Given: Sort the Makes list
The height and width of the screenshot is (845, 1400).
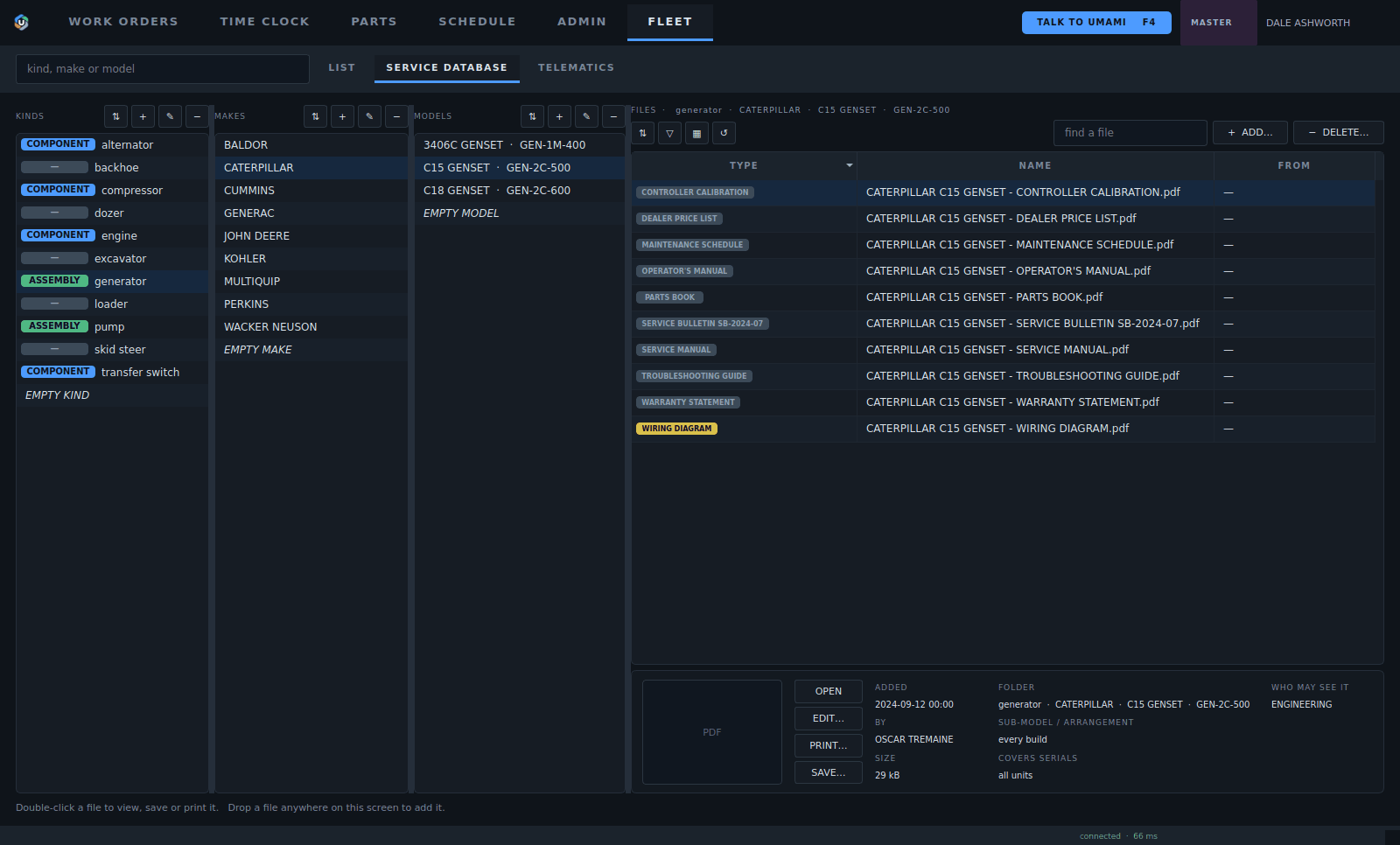Looking at the screenshot, I should pyautogui.click(x=315, y=116).
